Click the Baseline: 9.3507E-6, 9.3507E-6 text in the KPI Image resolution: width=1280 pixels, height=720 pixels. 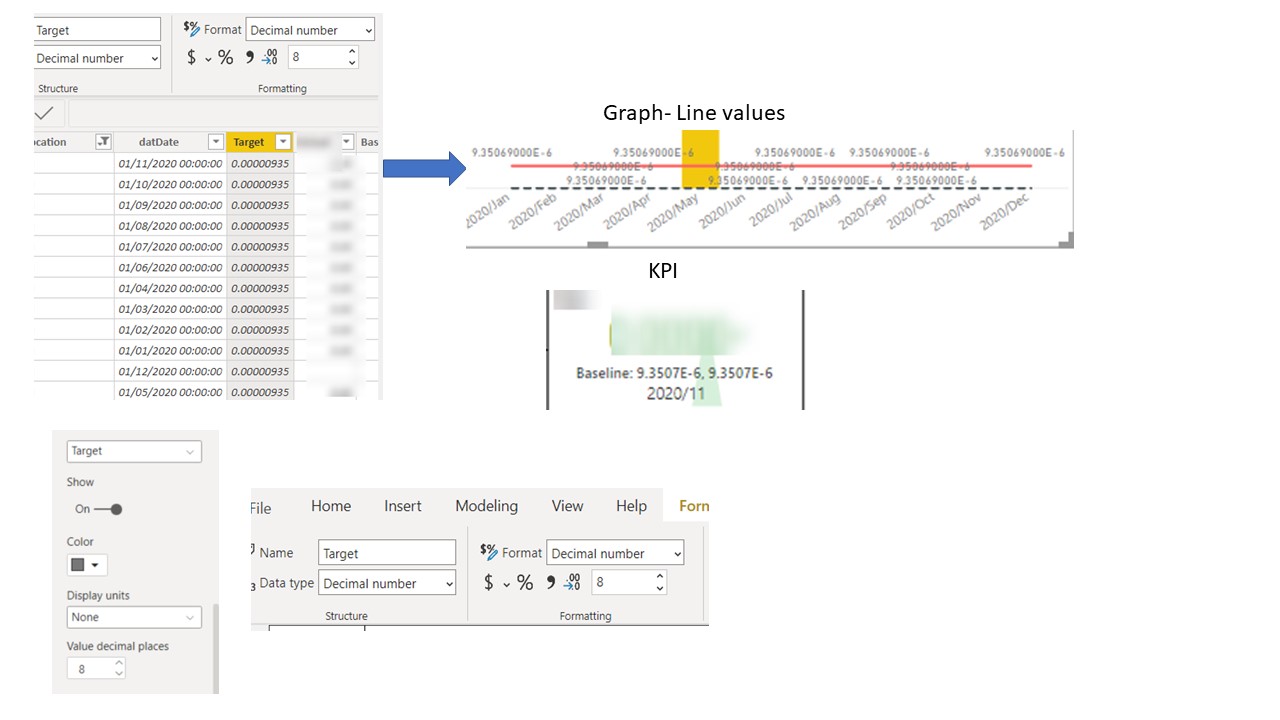point(674,373)
